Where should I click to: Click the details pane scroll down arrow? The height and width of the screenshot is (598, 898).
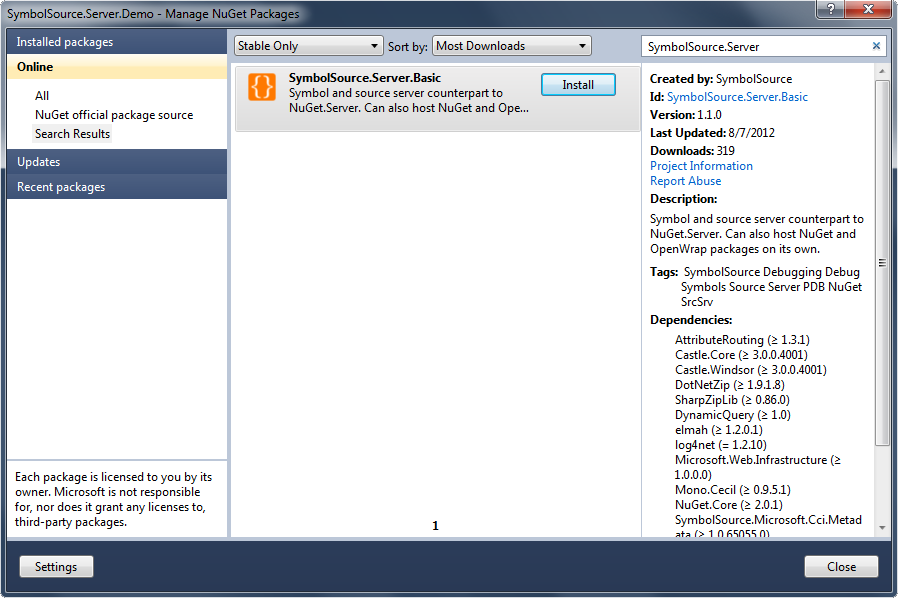[x=882, y=527]
